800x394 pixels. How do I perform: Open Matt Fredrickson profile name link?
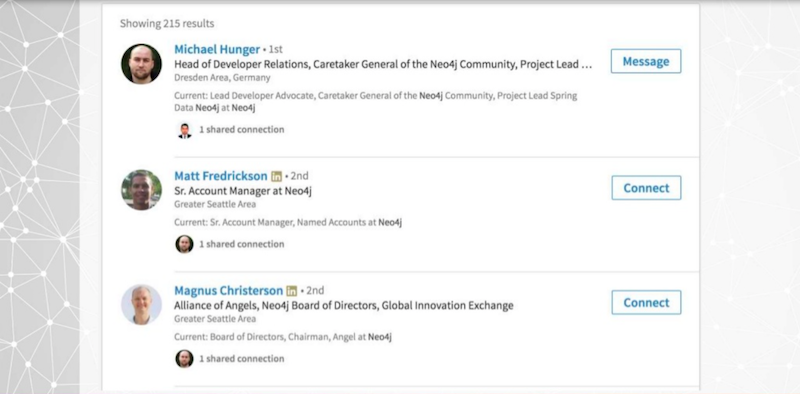pyautogui.click(x=220, y=176)
